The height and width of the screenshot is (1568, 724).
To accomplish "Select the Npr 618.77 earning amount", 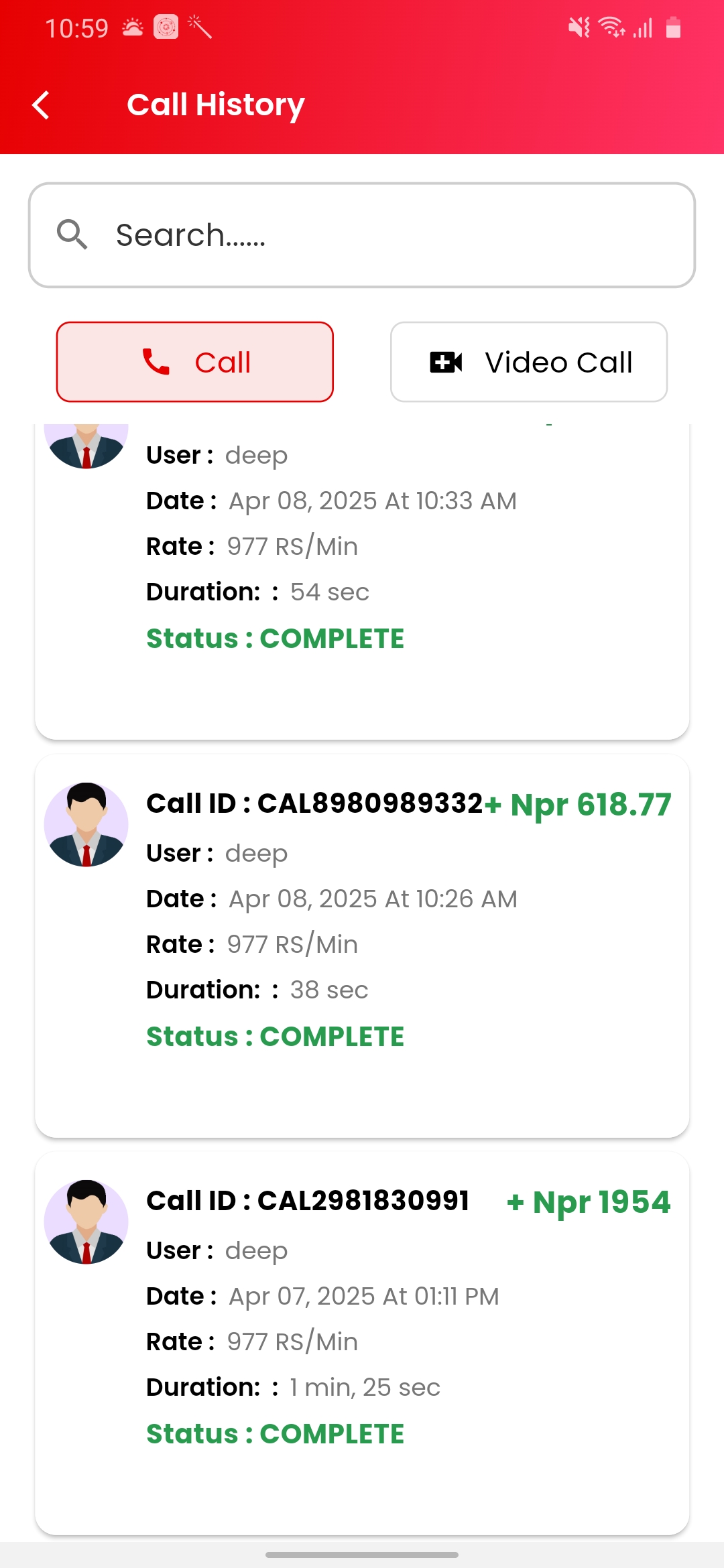I will [x=578, y=804].
